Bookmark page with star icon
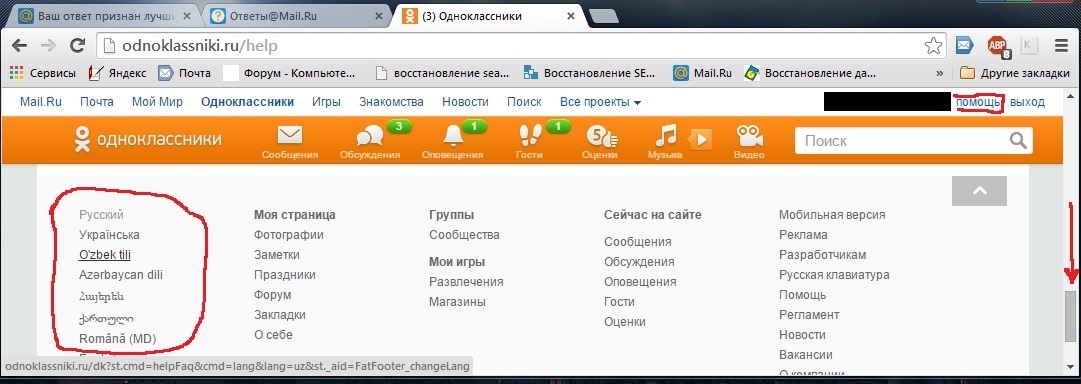The height and width of the screenshot is (384, 1081). pyautogui.click(x=933, y=46)
